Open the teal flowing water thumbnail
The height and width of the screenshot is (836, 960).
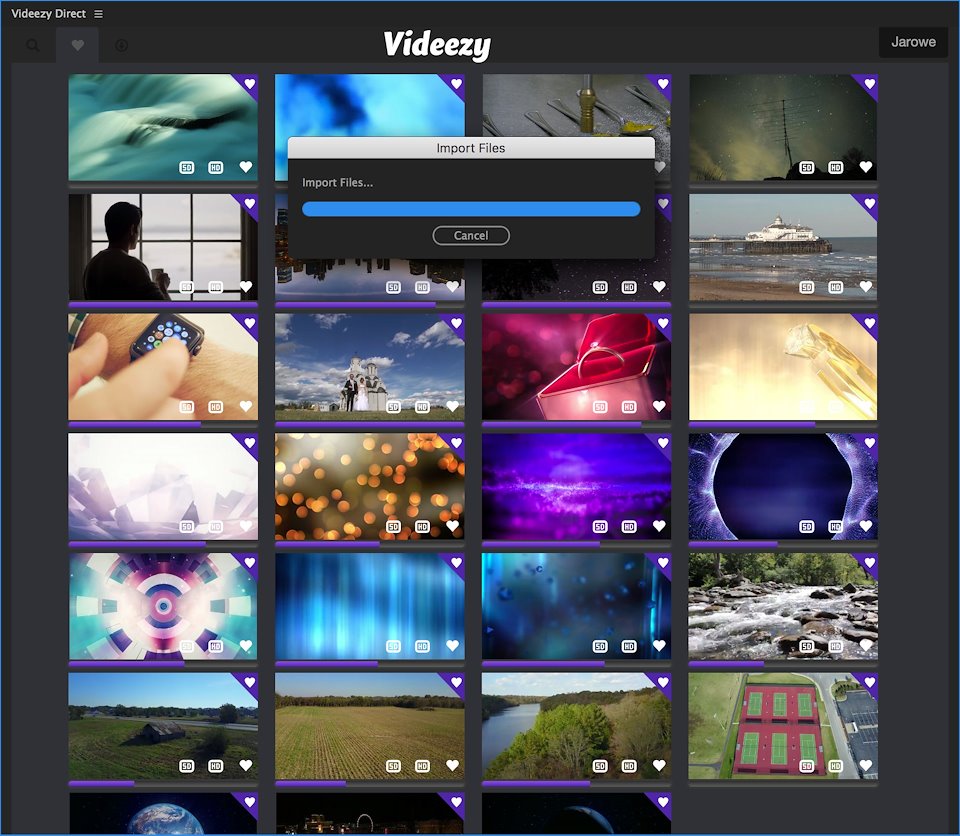click(163, 127)
